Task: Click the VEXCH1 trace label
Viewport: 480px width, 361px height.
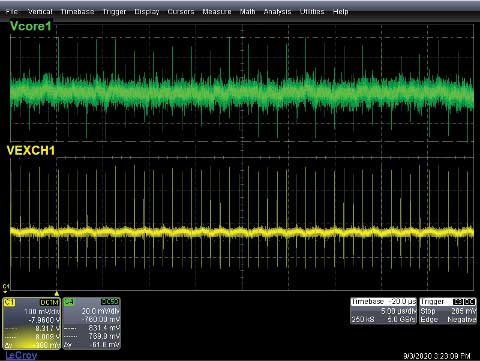Action: (31, 151)
